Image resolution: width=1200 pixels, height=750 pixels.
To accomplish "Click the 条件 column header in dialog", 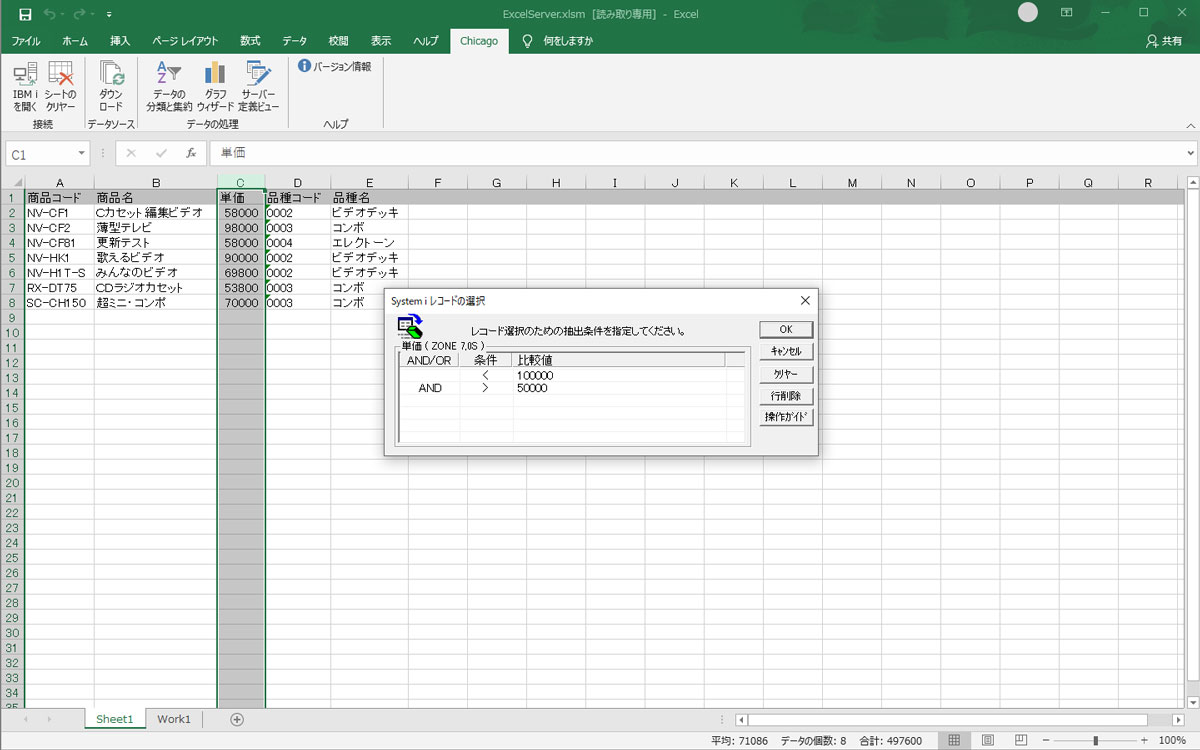I will click(x=486, y=360).
